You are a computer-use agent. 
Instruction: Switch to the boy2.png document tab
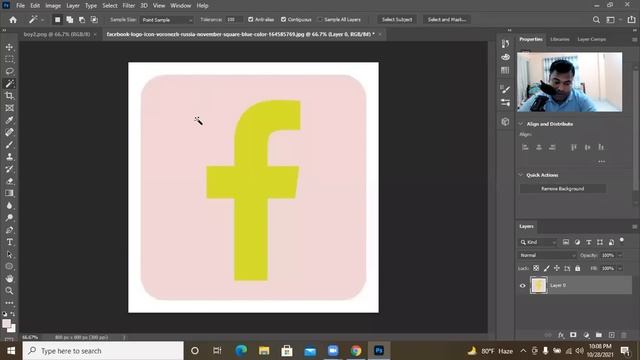tap(57, 34)
